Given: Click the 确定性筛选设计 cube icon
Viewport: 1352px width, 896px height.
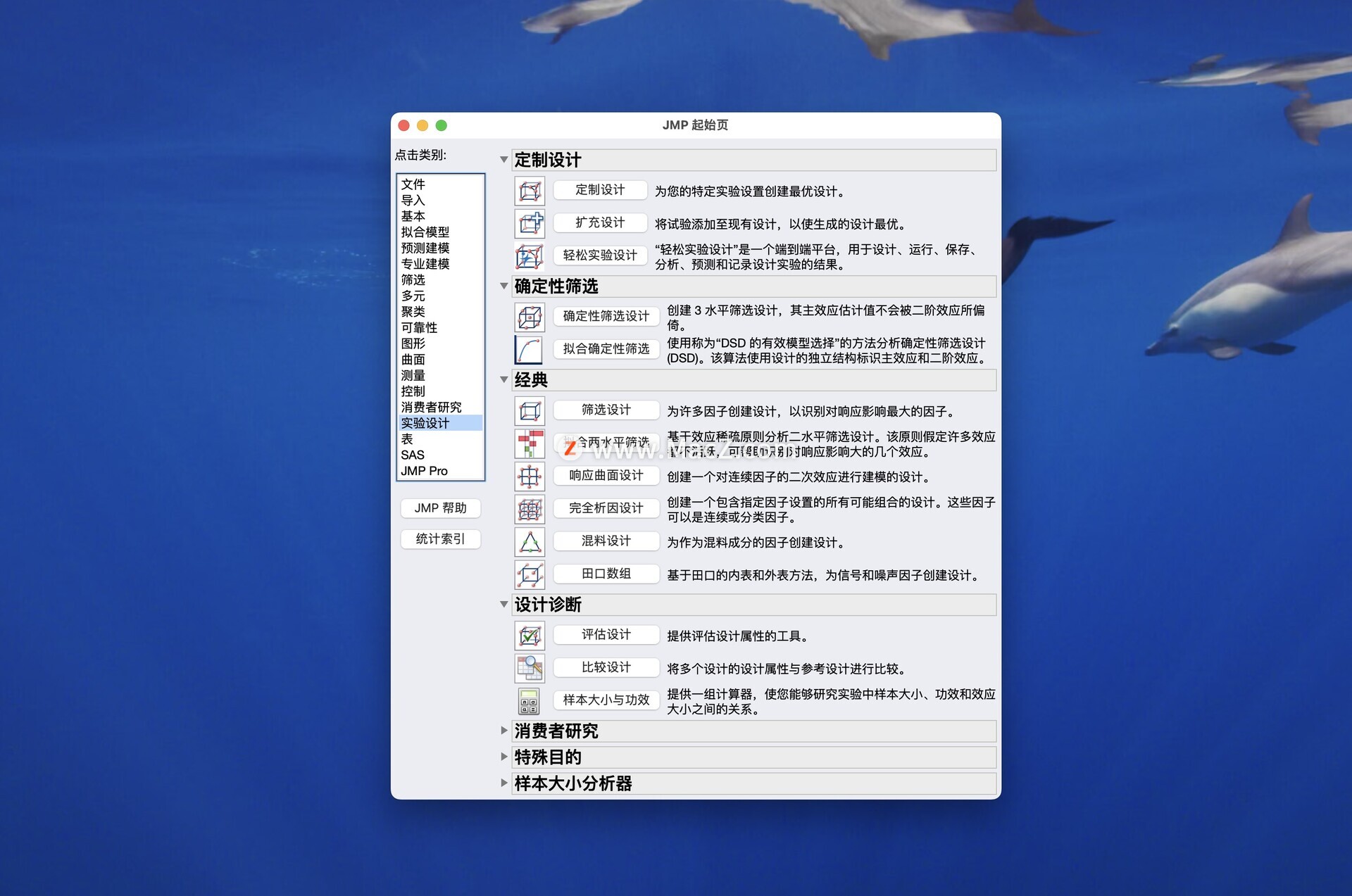Looking at the screenshot, I should pyautogui.click(x=530, y=317).
